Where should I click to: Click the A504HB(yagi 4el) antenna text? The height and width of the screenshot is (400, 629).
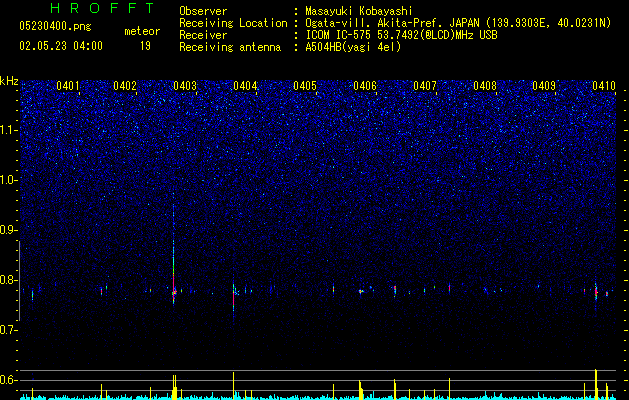click(353, 47)
